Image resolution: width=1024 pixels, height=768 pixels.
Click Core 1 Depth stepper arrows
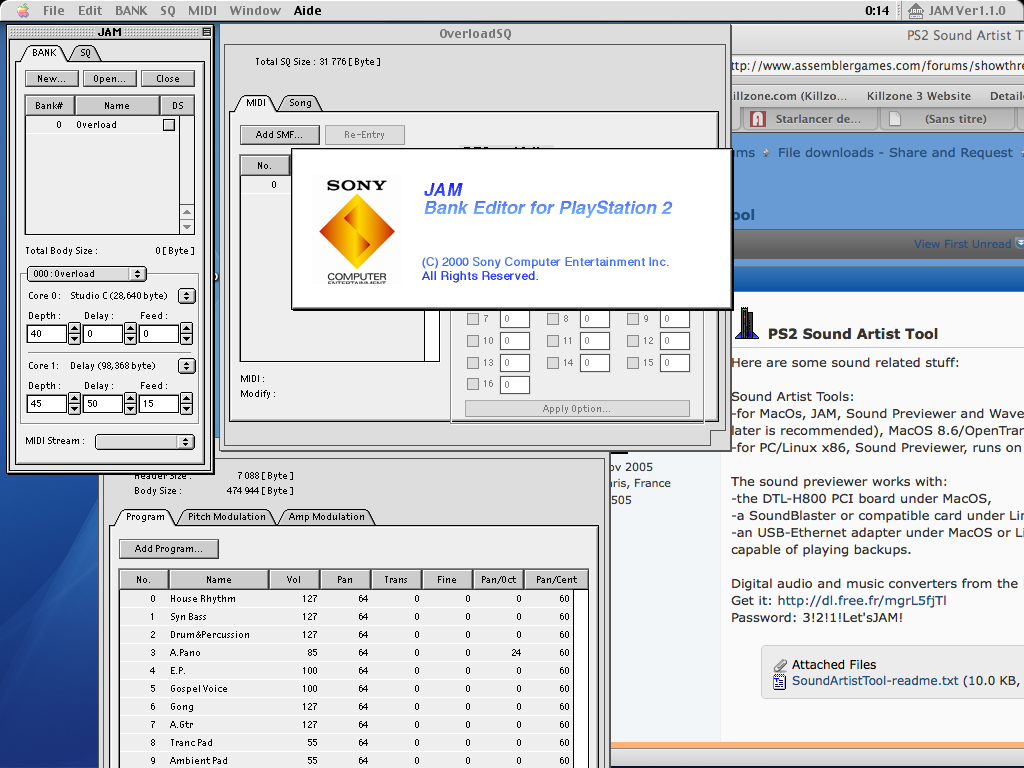[74, 404]
